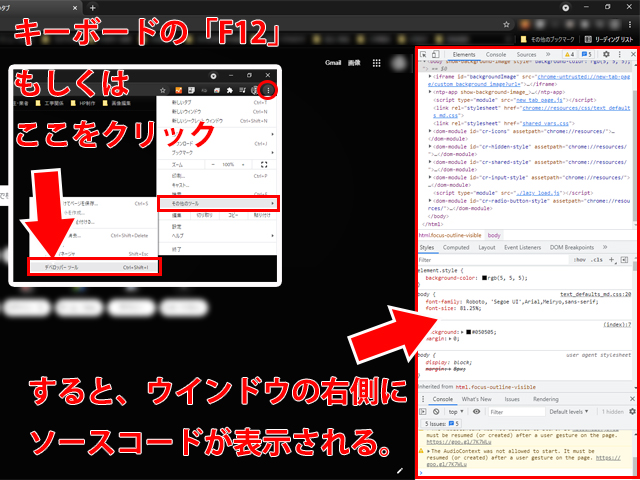Show more DevTools panels after Sources
The image size is (640, 480).
[x=548, y=54]
